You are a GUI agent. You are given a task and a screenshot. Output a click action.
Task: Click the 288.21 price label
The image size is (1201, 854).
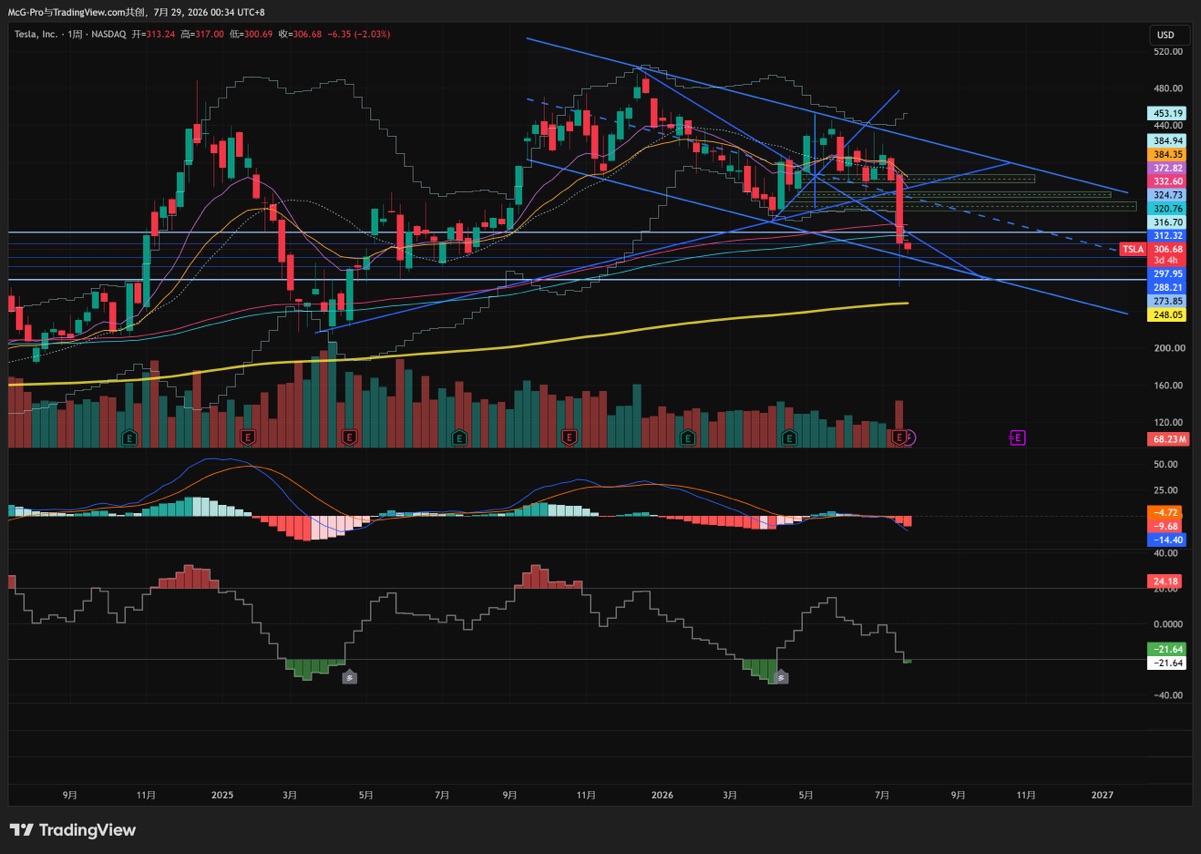(1167, 287)
